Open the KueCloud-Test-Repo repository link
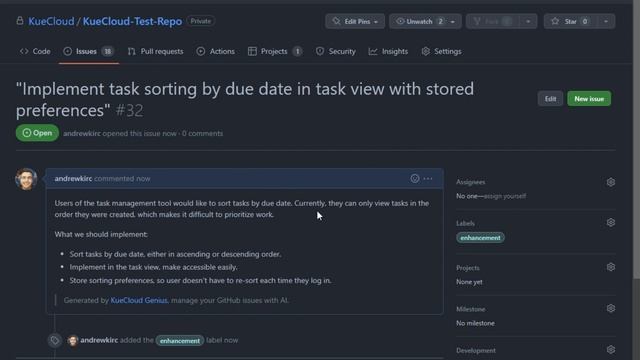This screenshot has height=360, width=640. (132, 21)
